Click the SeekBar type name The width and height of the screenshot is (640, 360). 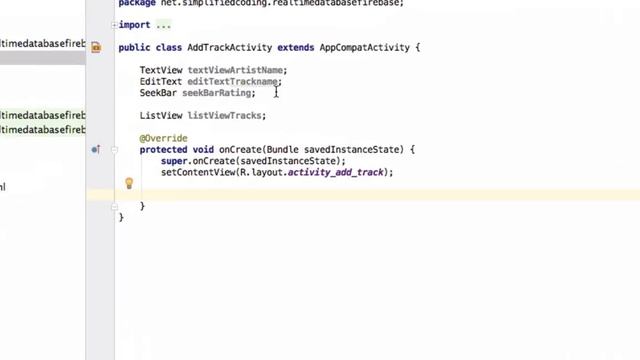158,93
